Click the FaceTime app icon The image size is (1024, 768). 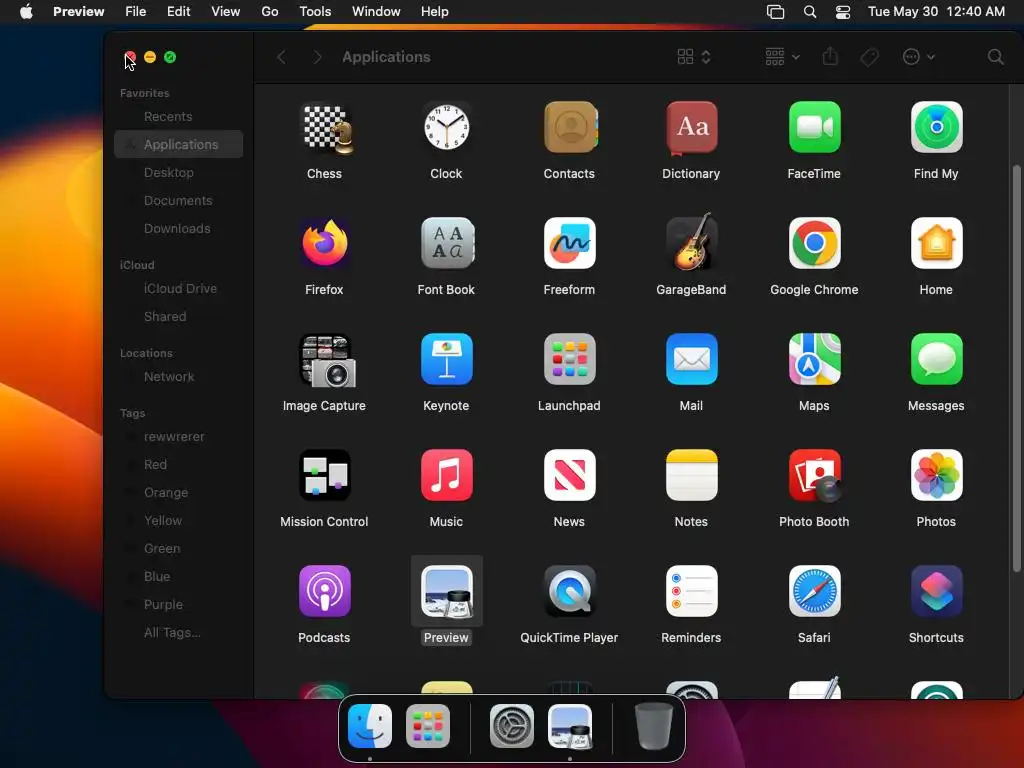click(x=814, y=127)
